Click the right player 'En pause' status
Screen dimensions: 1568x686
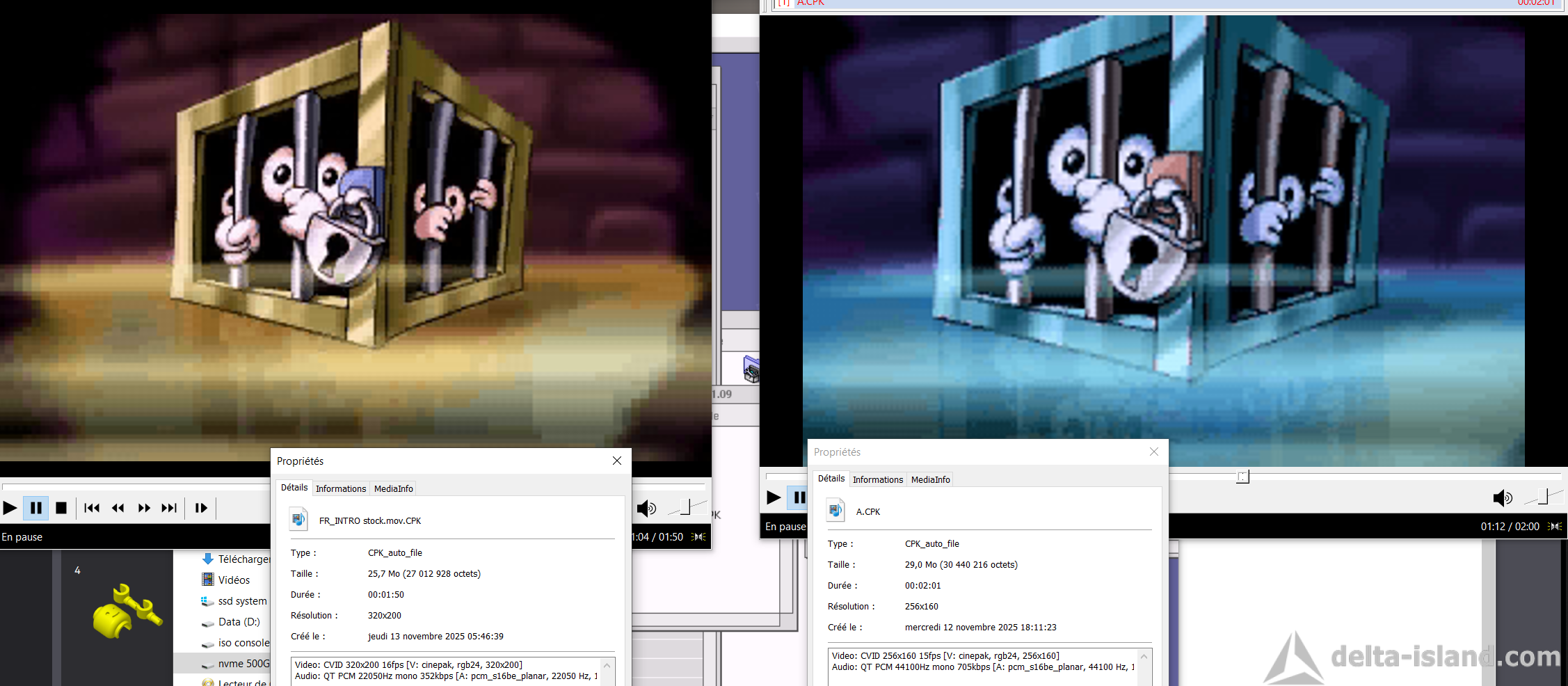(785, 527)
